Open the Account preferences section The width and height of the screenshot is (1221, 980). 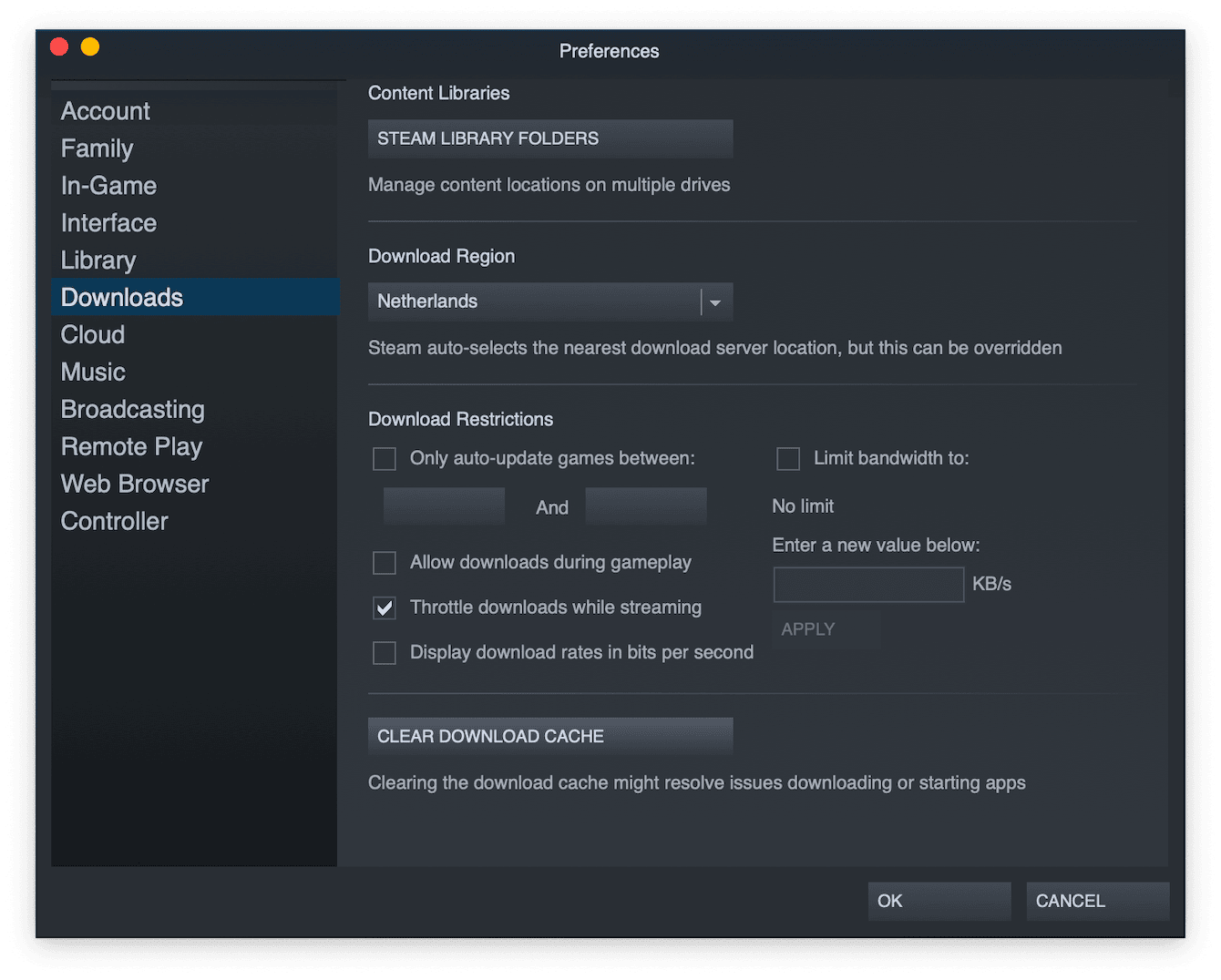point(105,110)
